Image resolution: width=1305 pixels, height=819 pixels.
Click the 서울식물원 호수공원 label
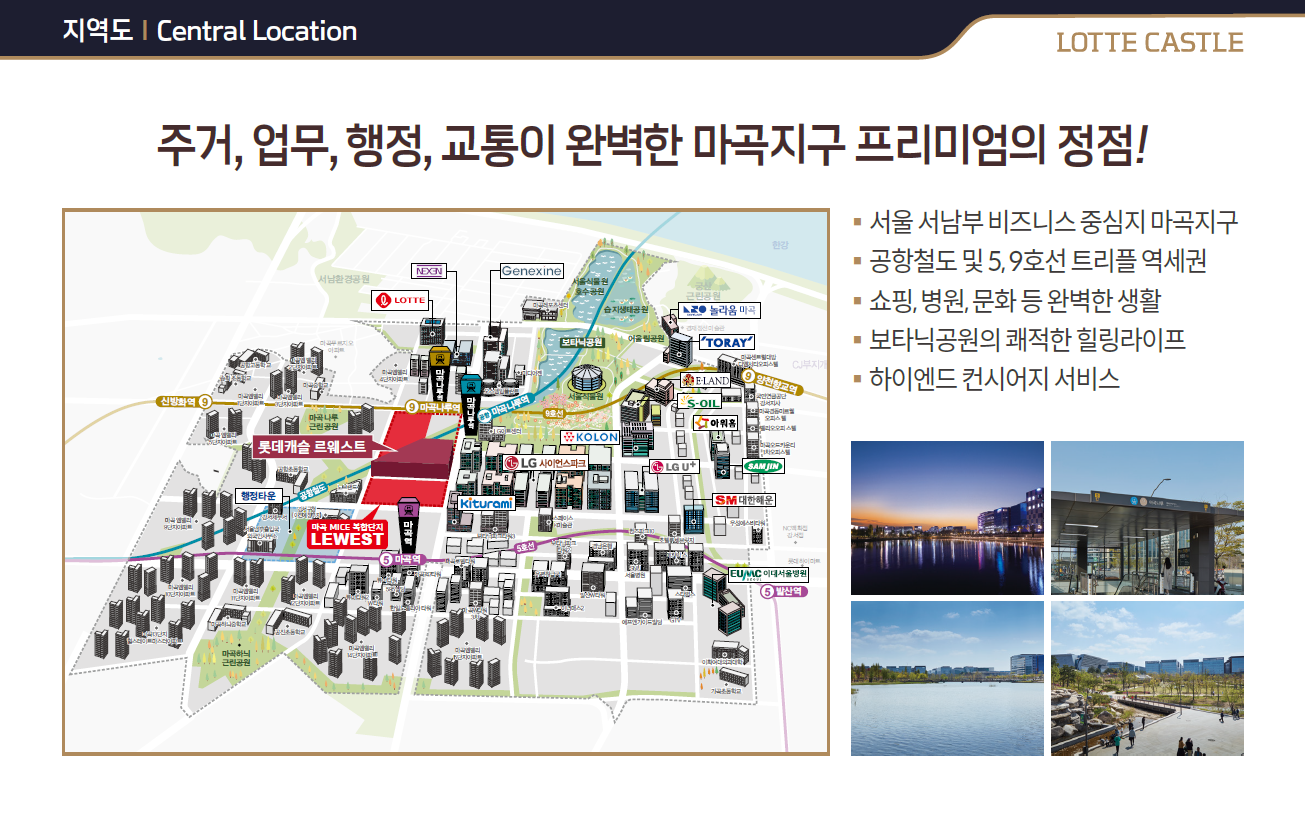point(590,287)
